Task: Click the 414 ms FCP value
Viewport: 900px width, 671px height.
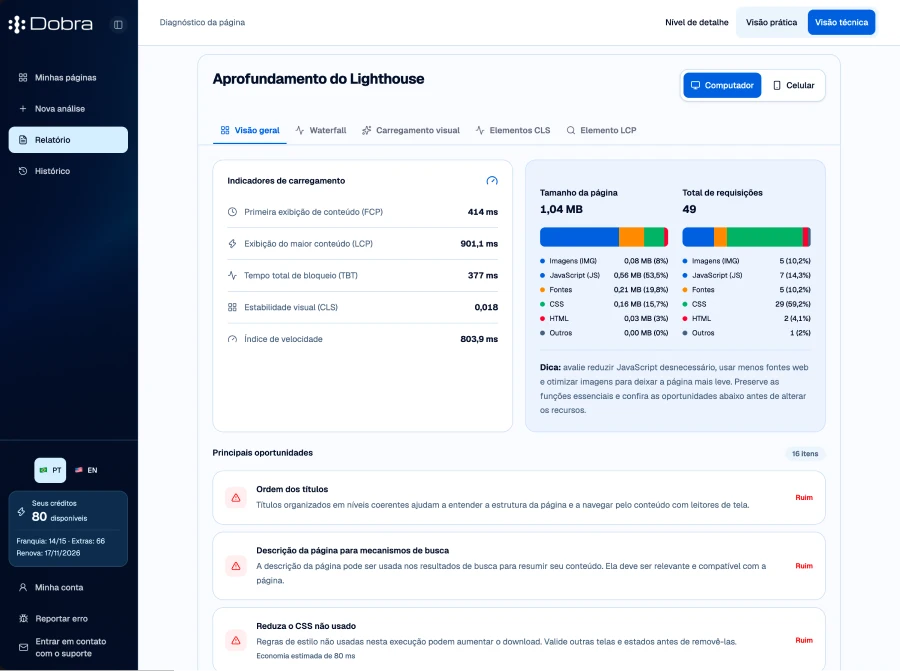Action: 483,212
